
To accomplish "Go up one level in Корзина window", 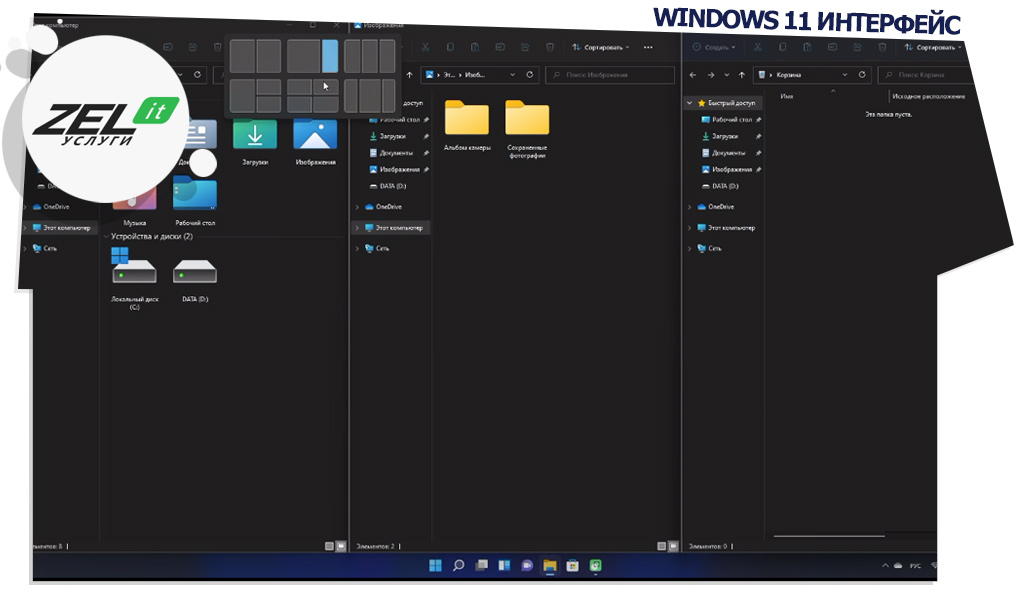I will (742, 75).
